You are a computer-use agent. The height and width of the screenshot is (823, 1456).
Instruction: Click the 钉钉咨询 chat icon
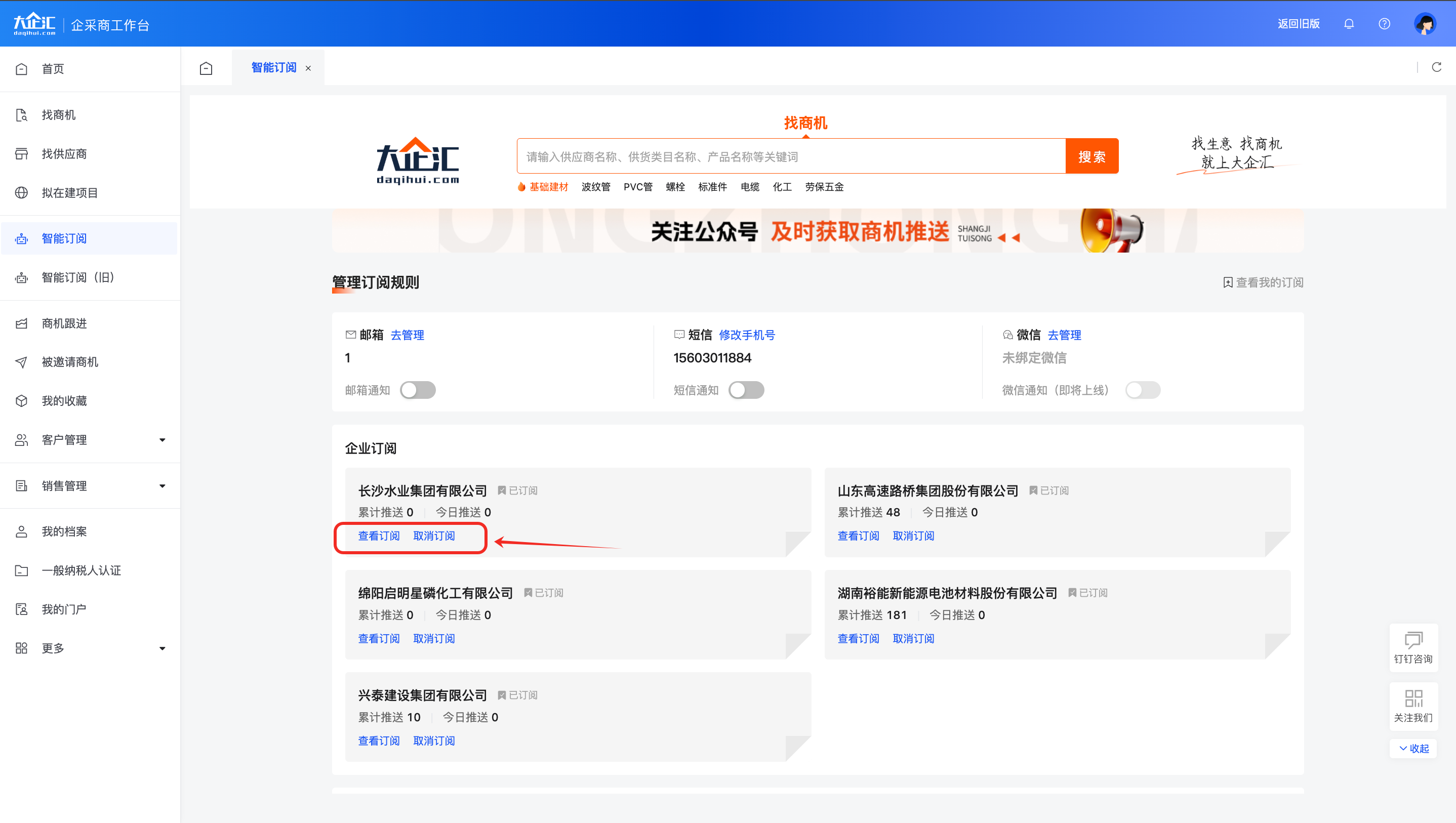coord(1413,640)
